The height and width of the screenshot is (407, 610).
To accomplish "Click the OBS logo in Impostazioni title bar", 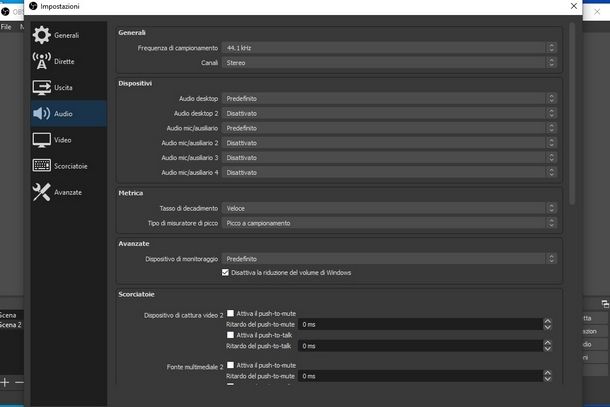I will pos(33,6).
